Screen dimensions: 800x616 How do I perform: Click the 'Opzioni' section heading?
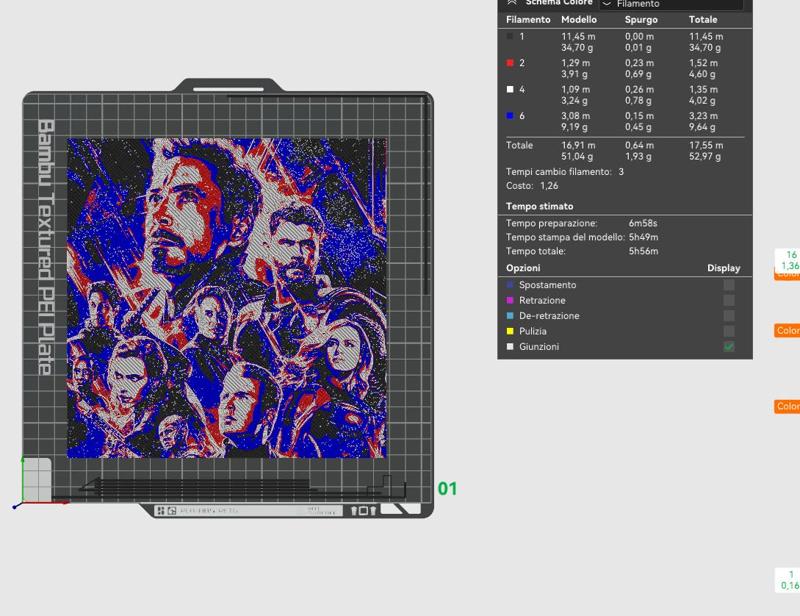pyautogui.click(x=523, y=268)
